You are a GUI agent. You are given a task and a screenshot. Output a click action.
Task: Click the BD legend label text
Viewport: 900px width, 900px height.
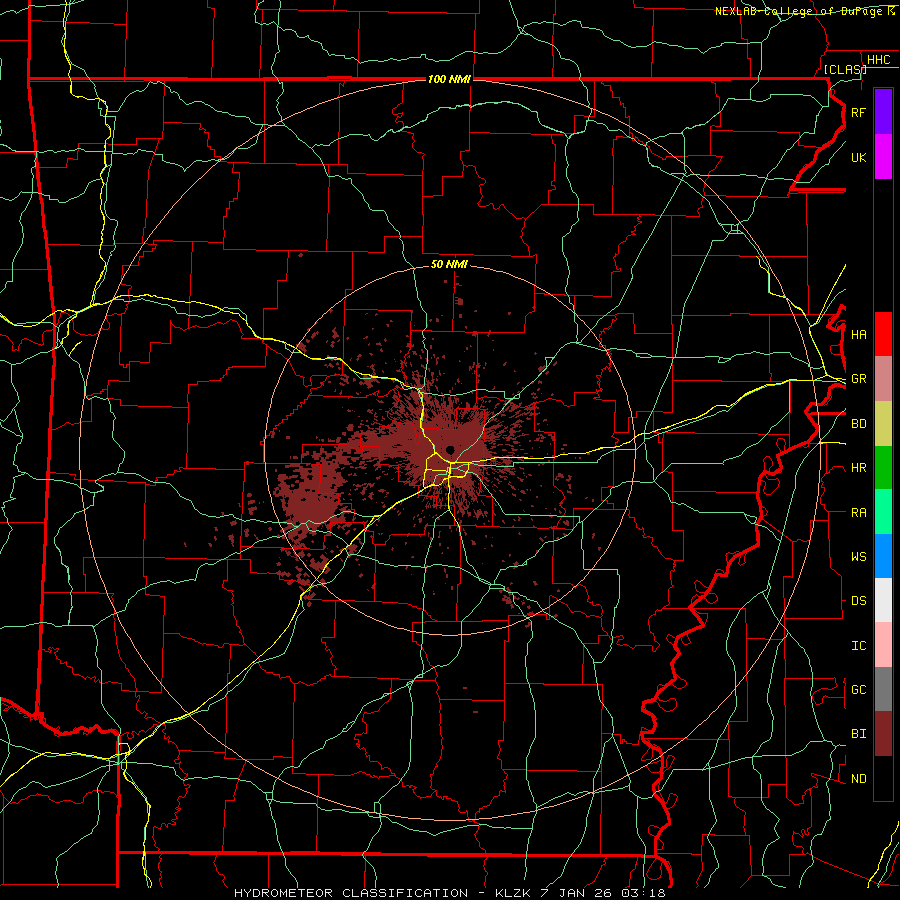[859, 424]
